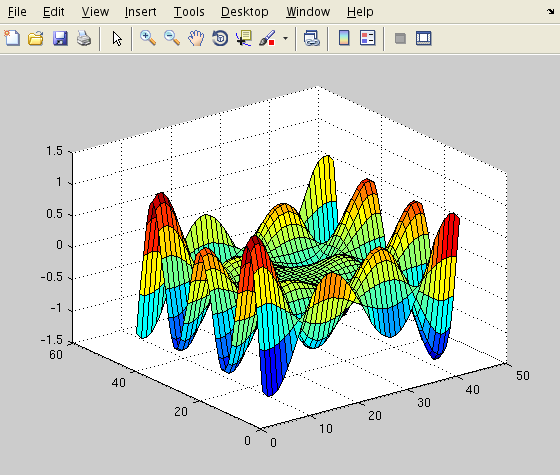
Task: Select the Data Cursor tool
Action: [244, 38]
